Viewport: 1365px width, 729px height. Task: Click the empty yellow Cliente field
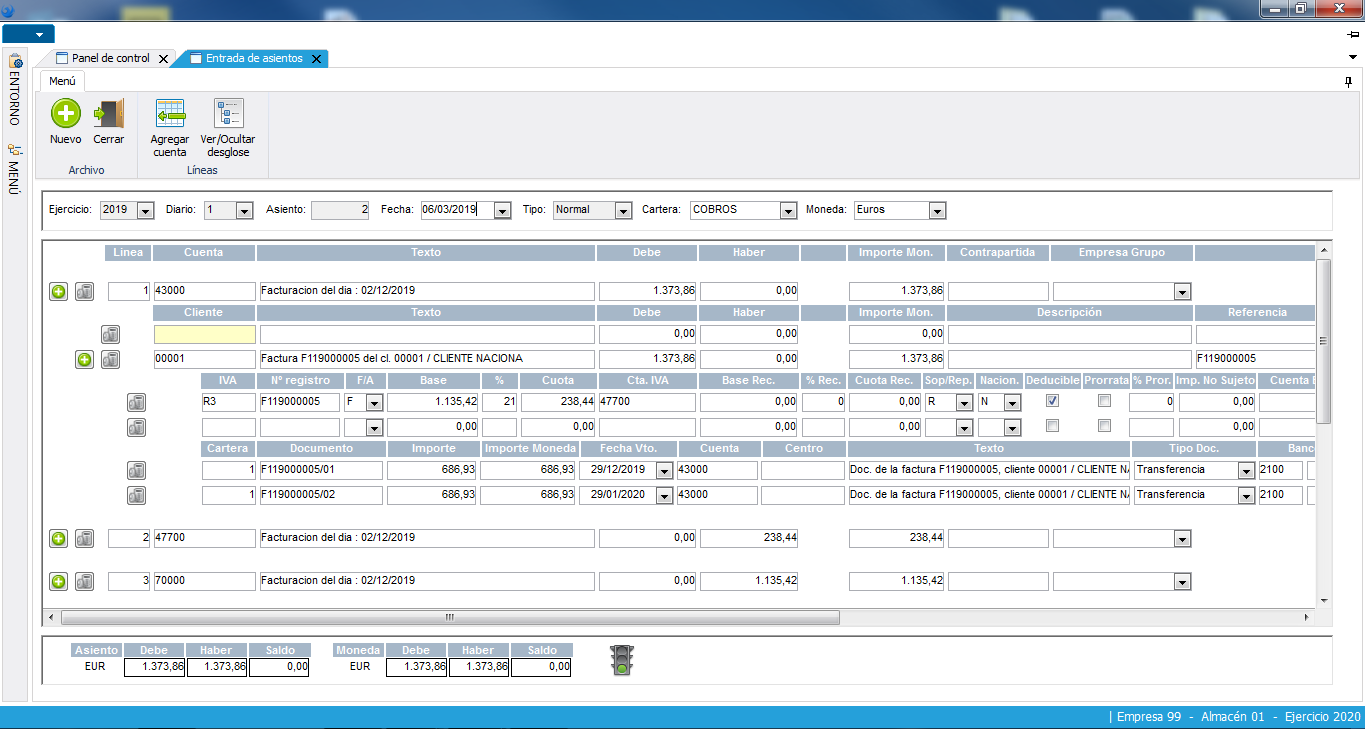pyautogui.click(x=204, y=334)
